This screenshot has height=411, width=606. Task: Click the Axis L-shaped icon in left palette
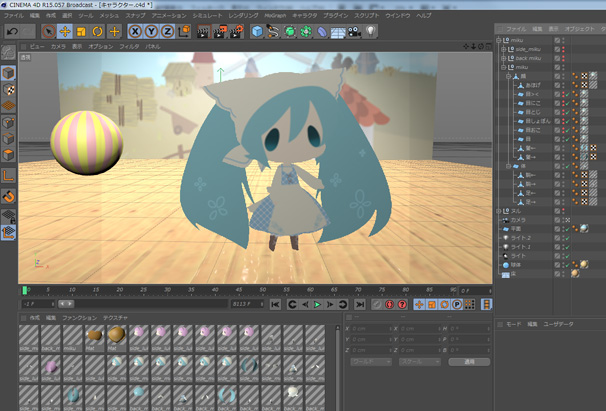coord(9,176)
